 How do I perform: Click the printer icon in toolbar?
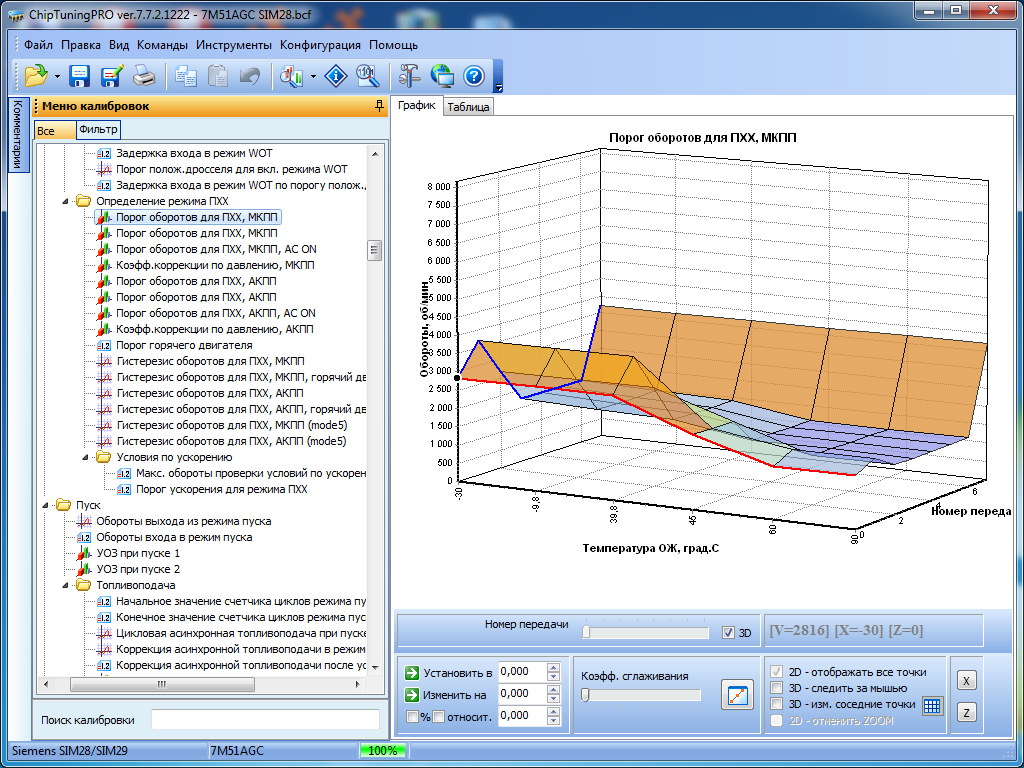[144, 75]
